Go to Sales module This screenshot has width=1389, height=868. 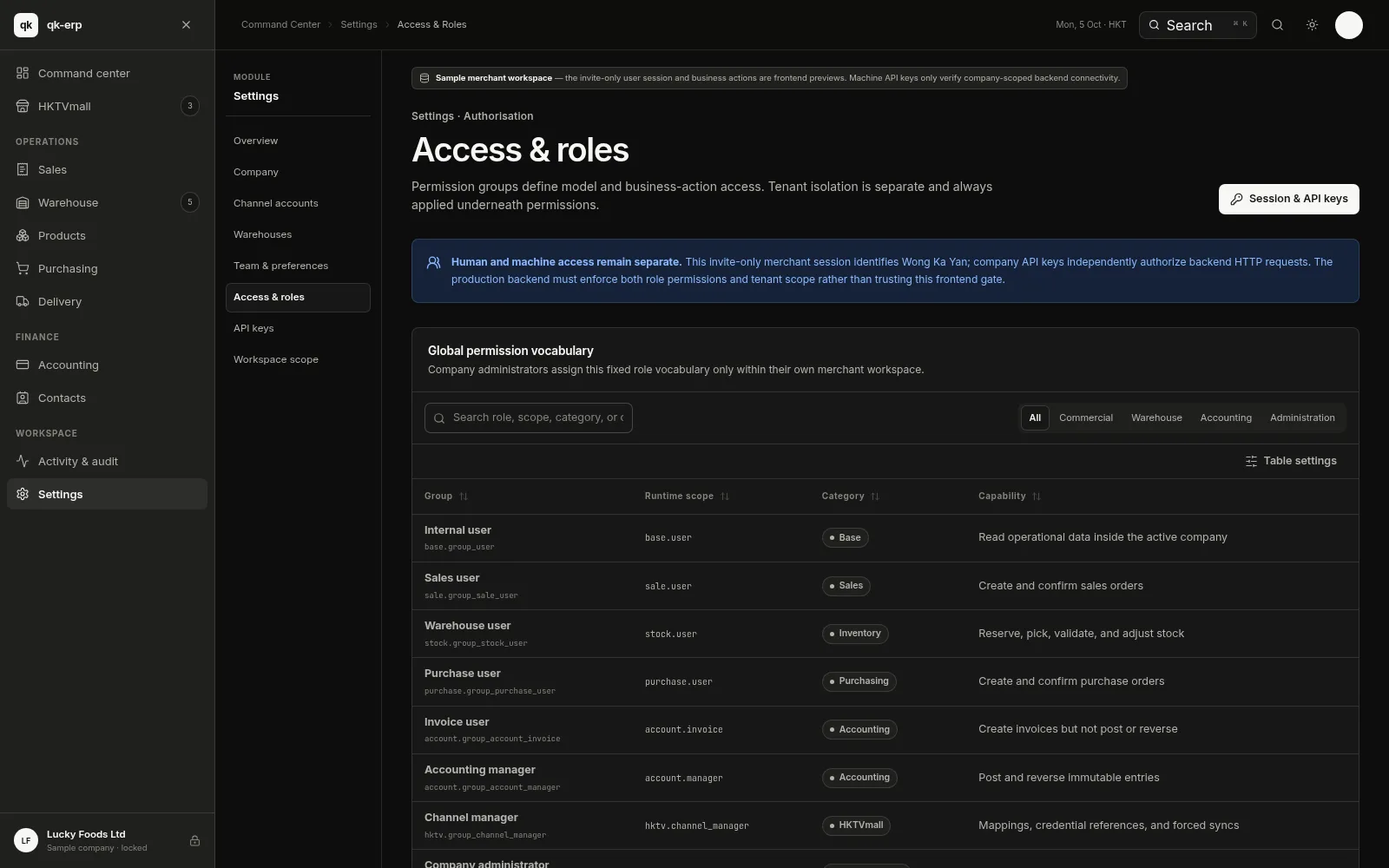[x=107, y=169]
